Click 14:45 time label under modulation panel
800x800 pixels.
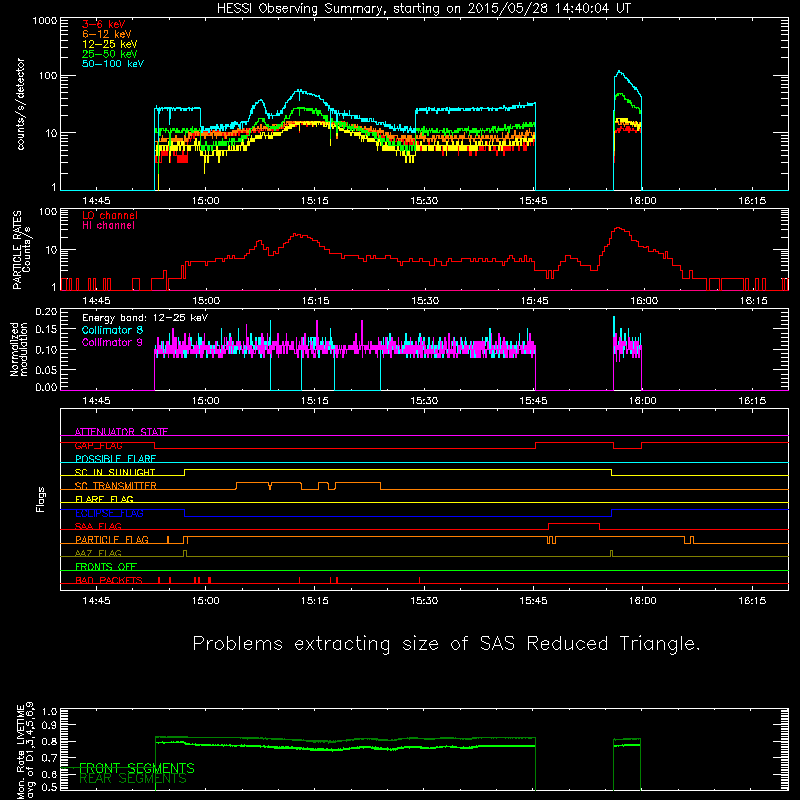pos(96,401)
